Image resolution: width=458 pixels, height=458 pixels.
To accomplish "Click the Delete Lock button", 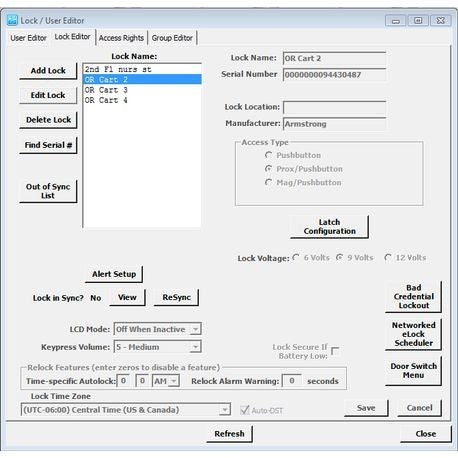I will (48, 120).
